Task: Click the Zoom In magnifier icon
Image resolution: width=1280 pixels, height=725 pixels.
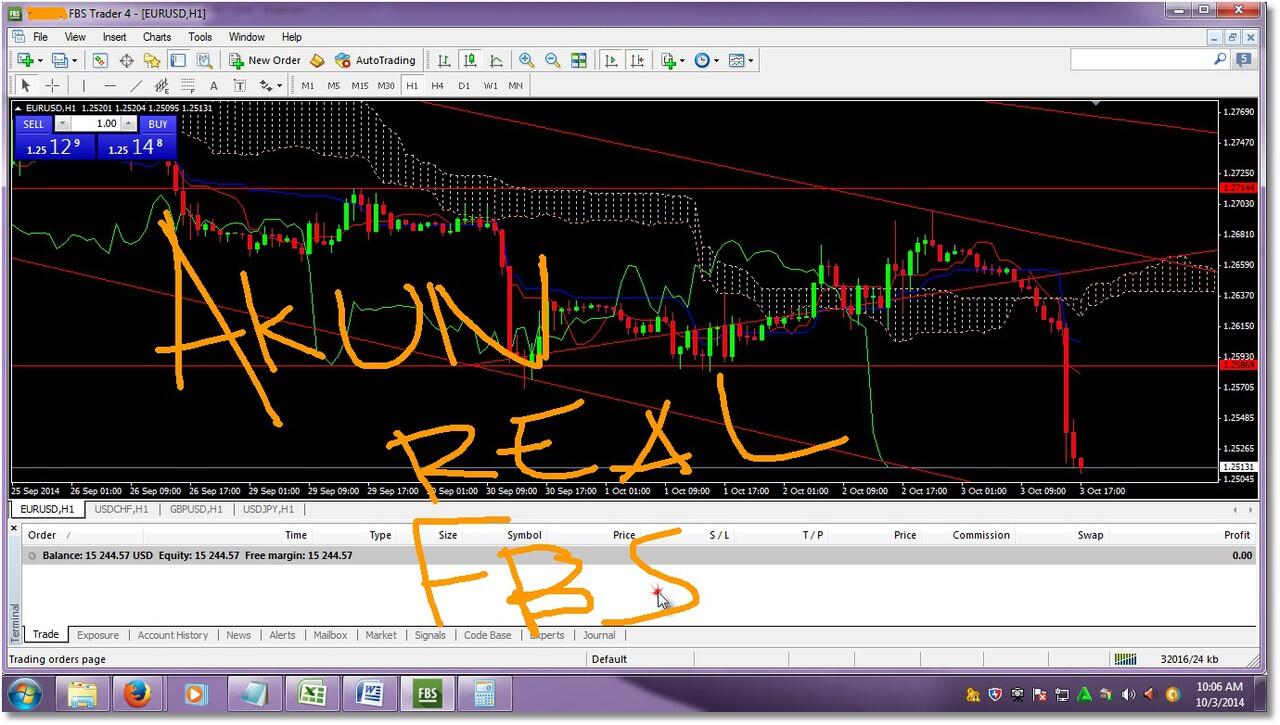Action: point(527,61)
